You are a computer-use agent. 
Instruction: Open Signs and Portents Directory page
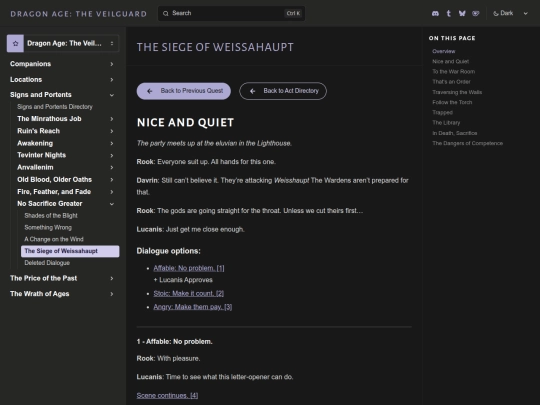point(55,107)
